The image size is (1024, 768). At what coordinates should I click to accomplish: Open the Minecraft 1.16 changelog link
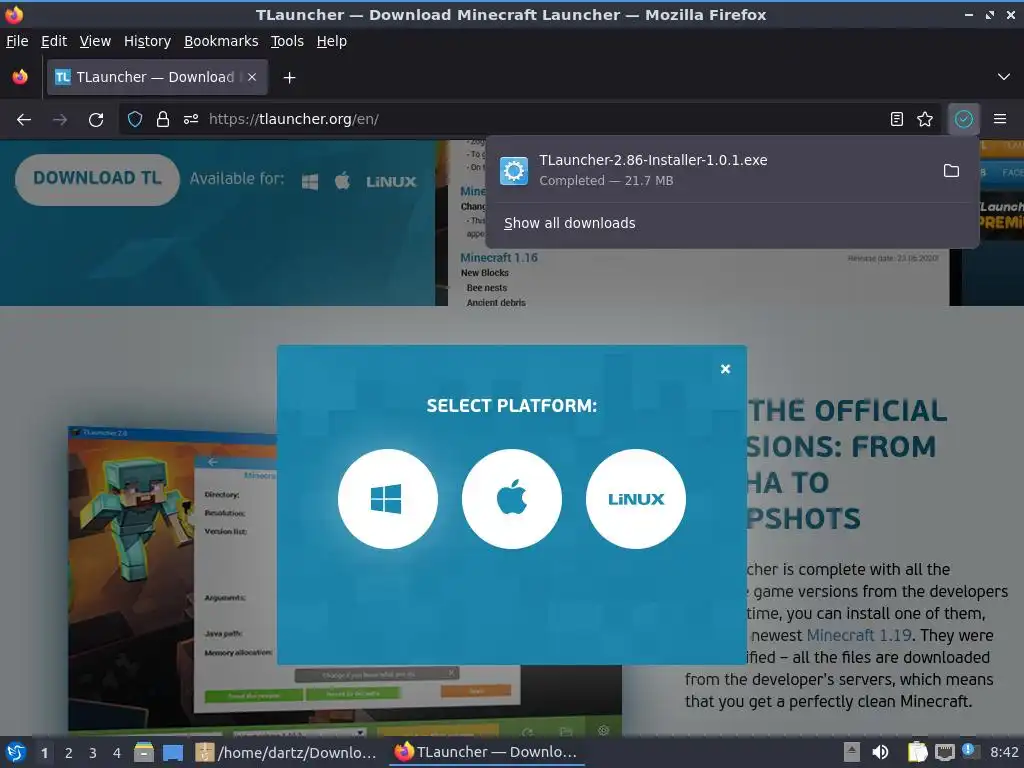tap(499, 257)
